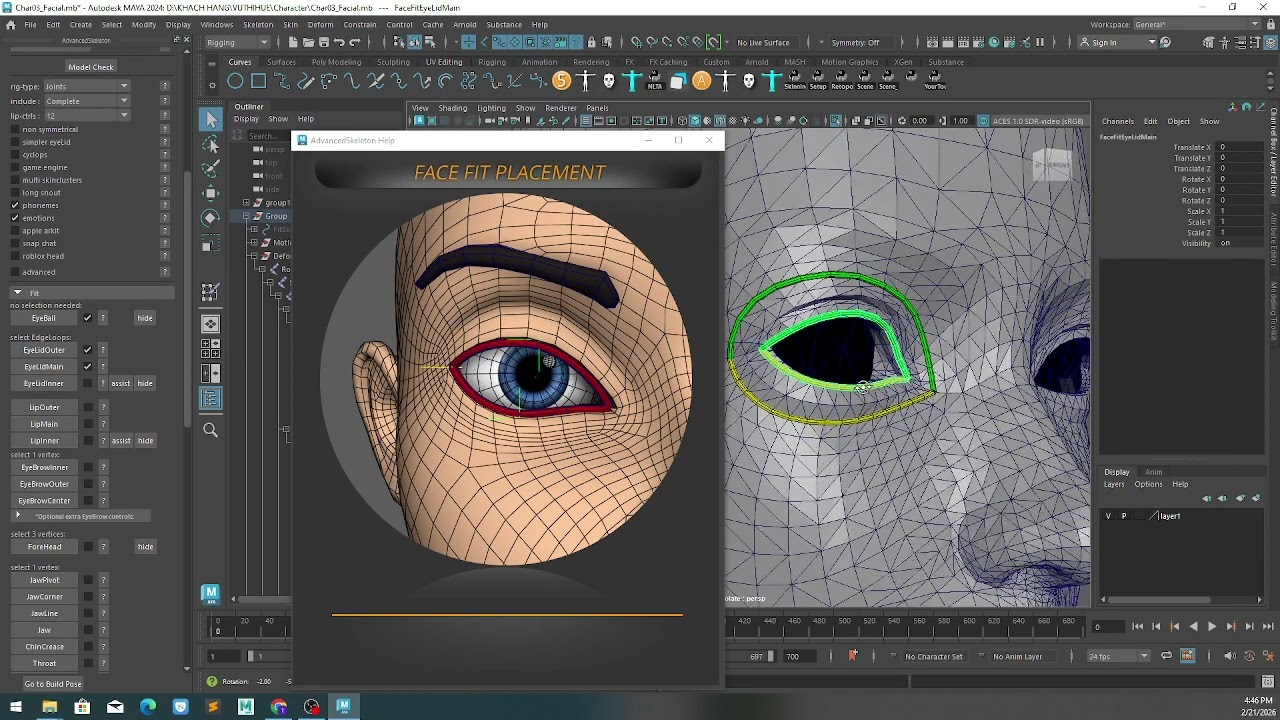The image size is (1280, 720).
Task: Open the Rigging menu set dropdown
Action: coord(237,42)
